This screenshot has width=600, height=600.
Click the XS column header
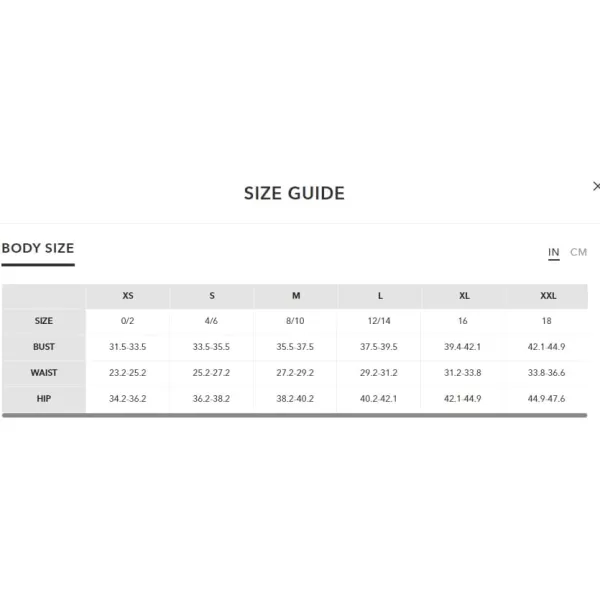(x=128, y=296)
